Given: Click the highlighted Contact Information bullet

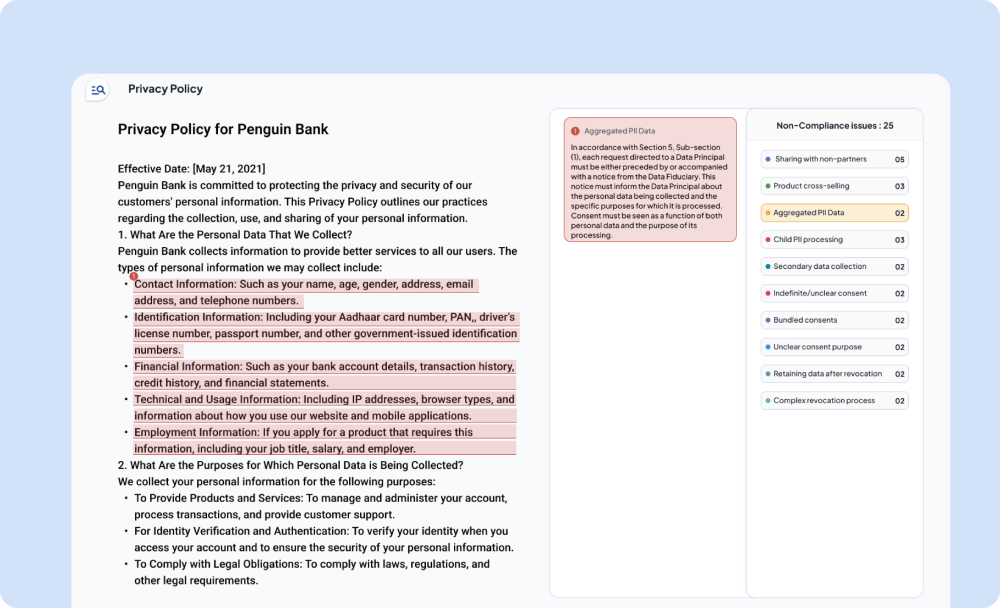Looking at the screenshot, I should (x=305, y=292).
